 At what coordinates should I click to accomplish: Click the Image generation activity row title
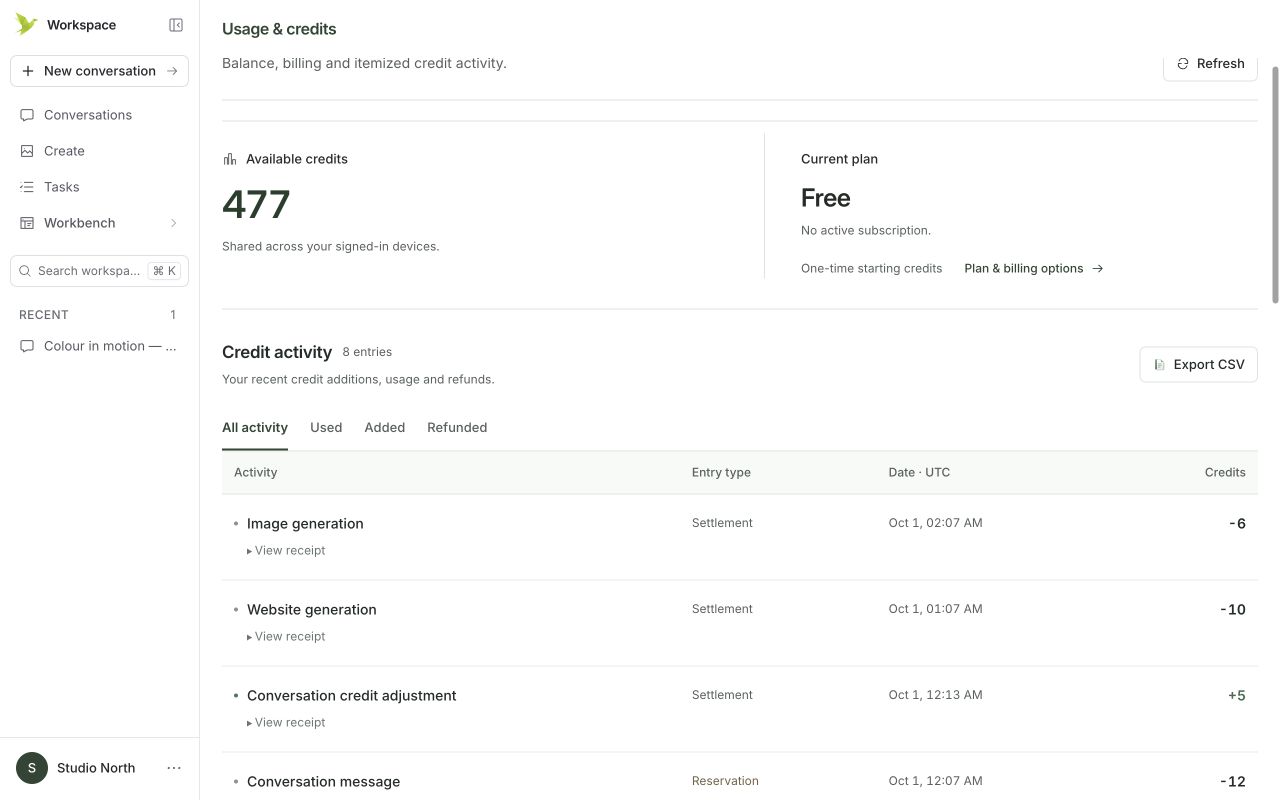305,523
